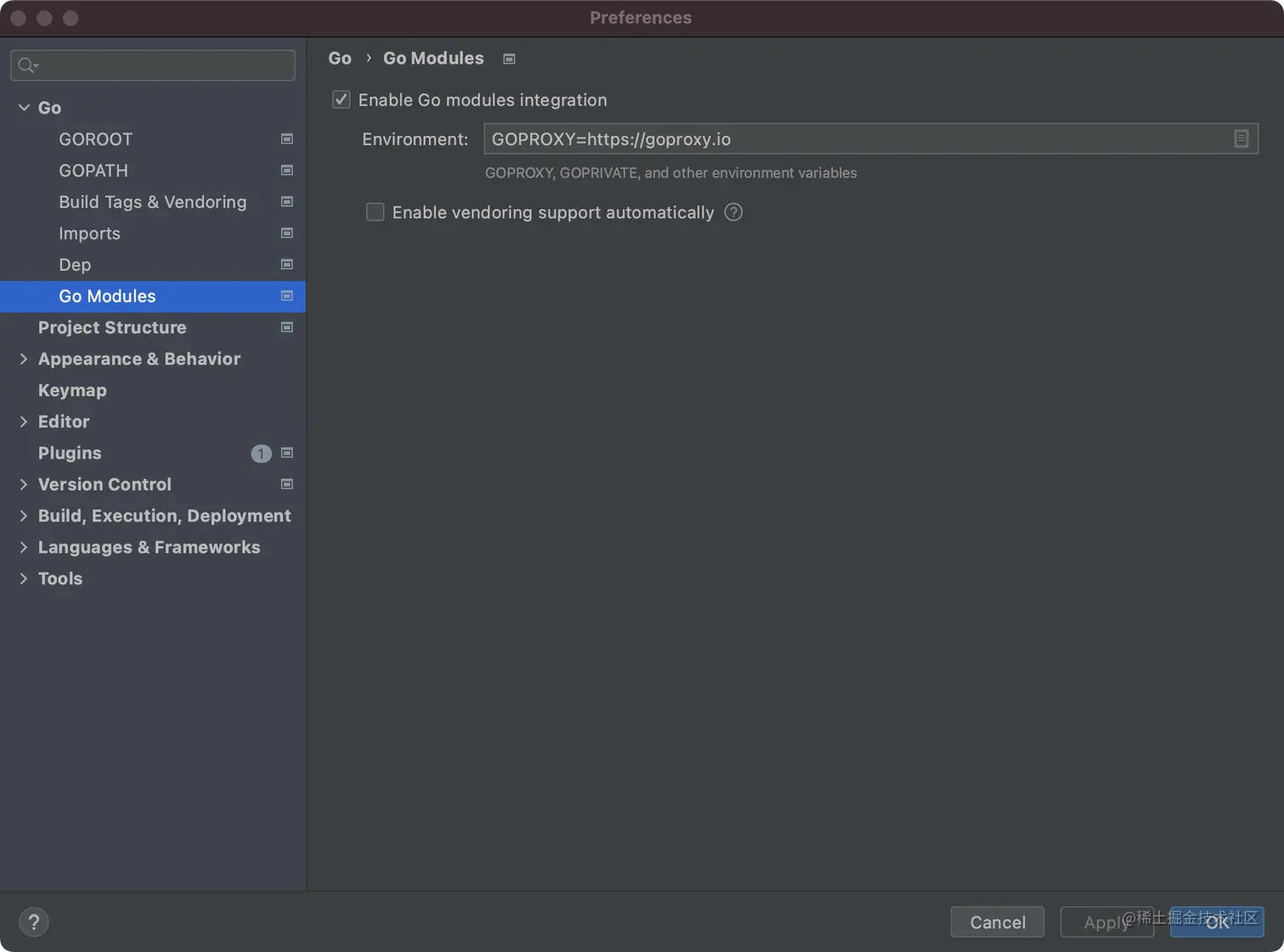Uncheck Enable Go modules integration

pyautogui.click(x=341, y=99)
